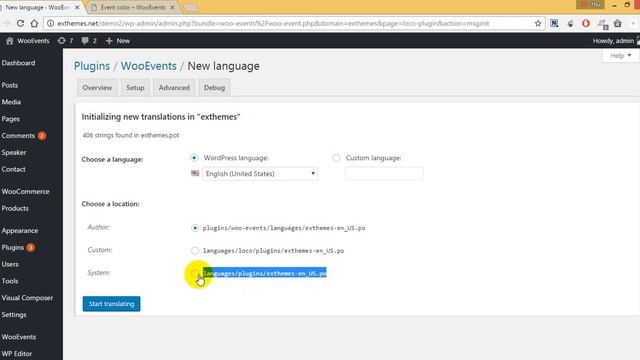Viewport: 640px width, 360px height.
Task: Open Pages in the sidebar
Action: tap(11, 119)
